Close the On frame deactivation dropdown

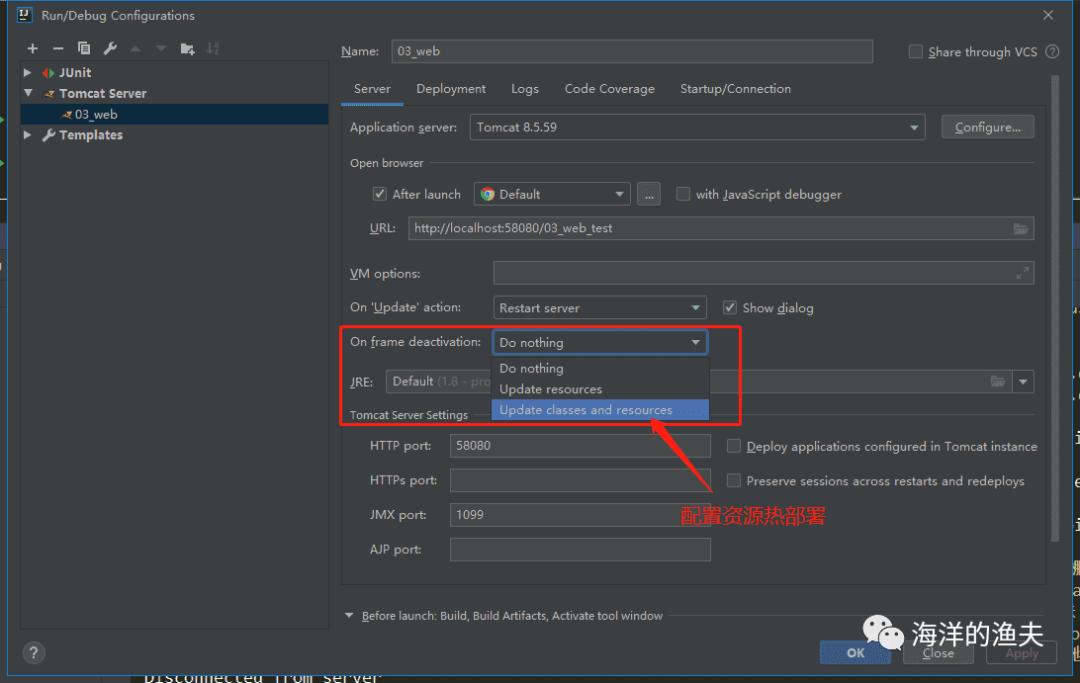pyautogui.click(x=599, y=342)
